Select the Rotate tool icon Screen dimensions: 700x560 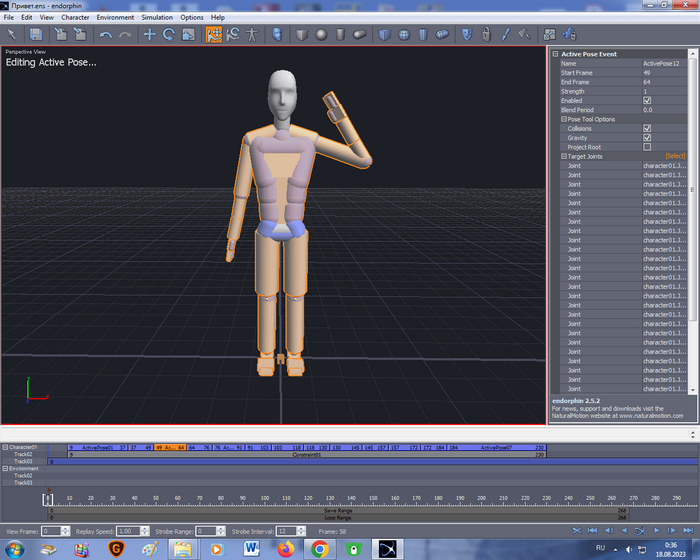pyautogui.click(x=169, y=34)
